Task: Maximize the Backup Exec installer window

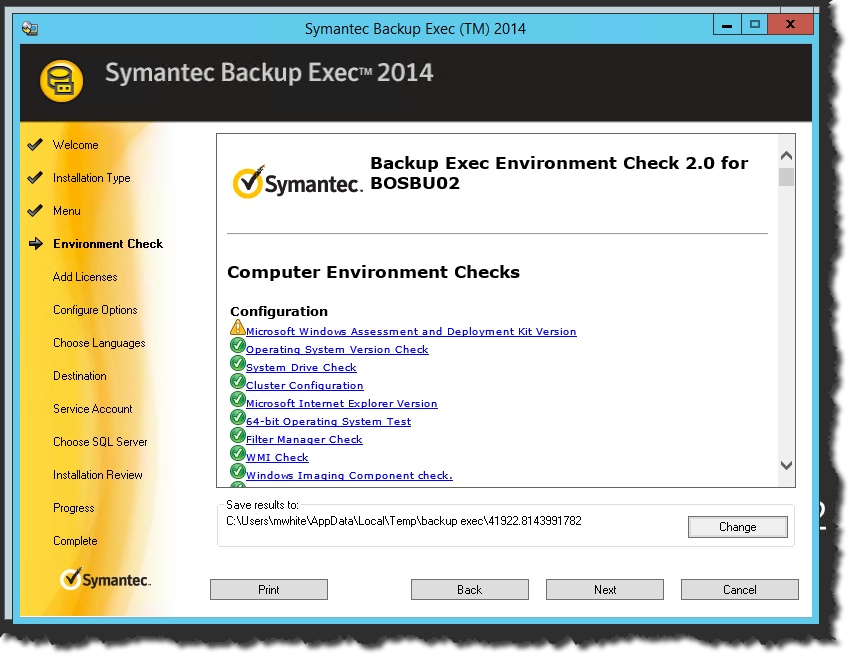Action: (755, 25)
